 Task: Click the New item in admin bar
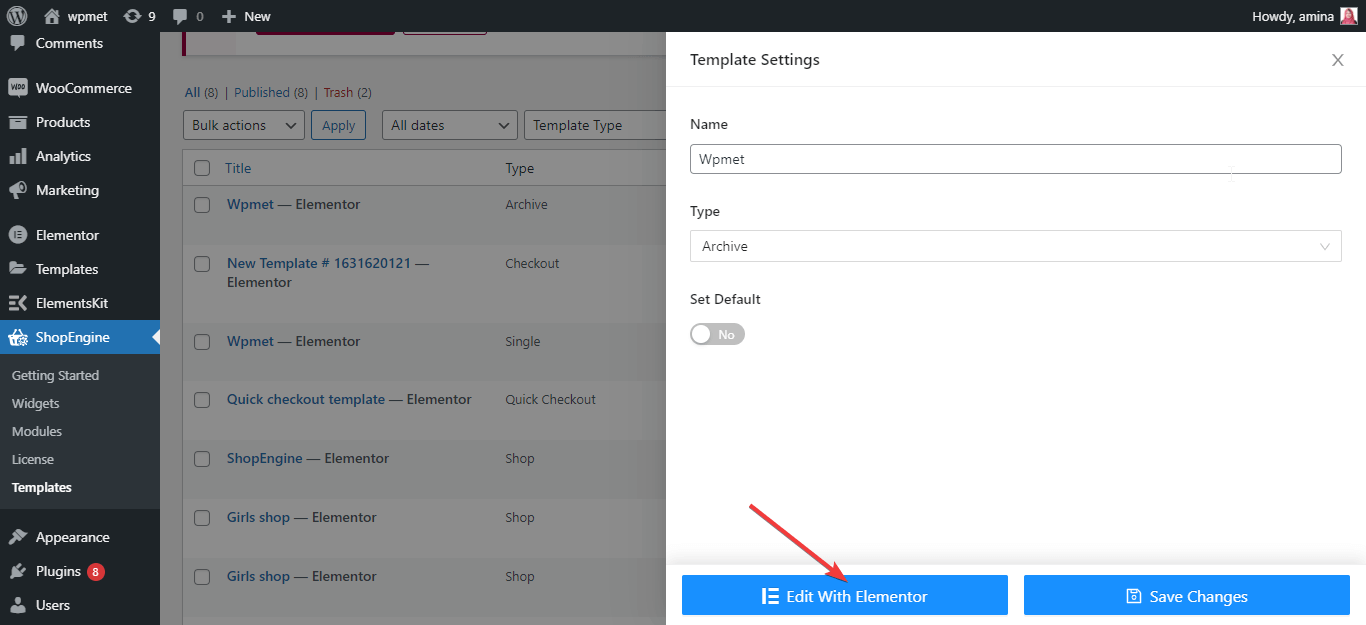pyautogui.click(x=246, y=16)
